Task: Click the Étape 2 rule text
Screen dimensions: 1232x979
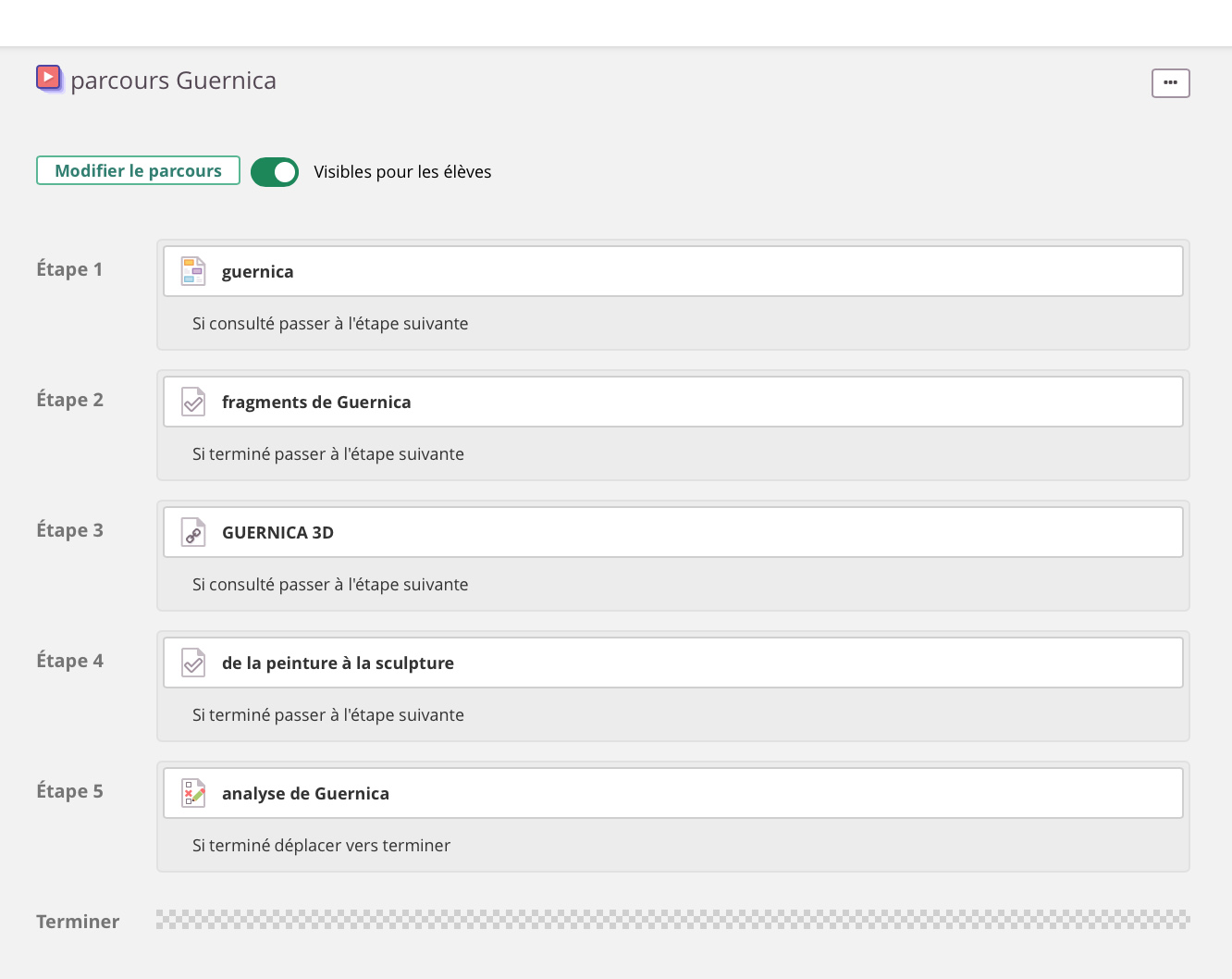Action: [x=328, y=454]
